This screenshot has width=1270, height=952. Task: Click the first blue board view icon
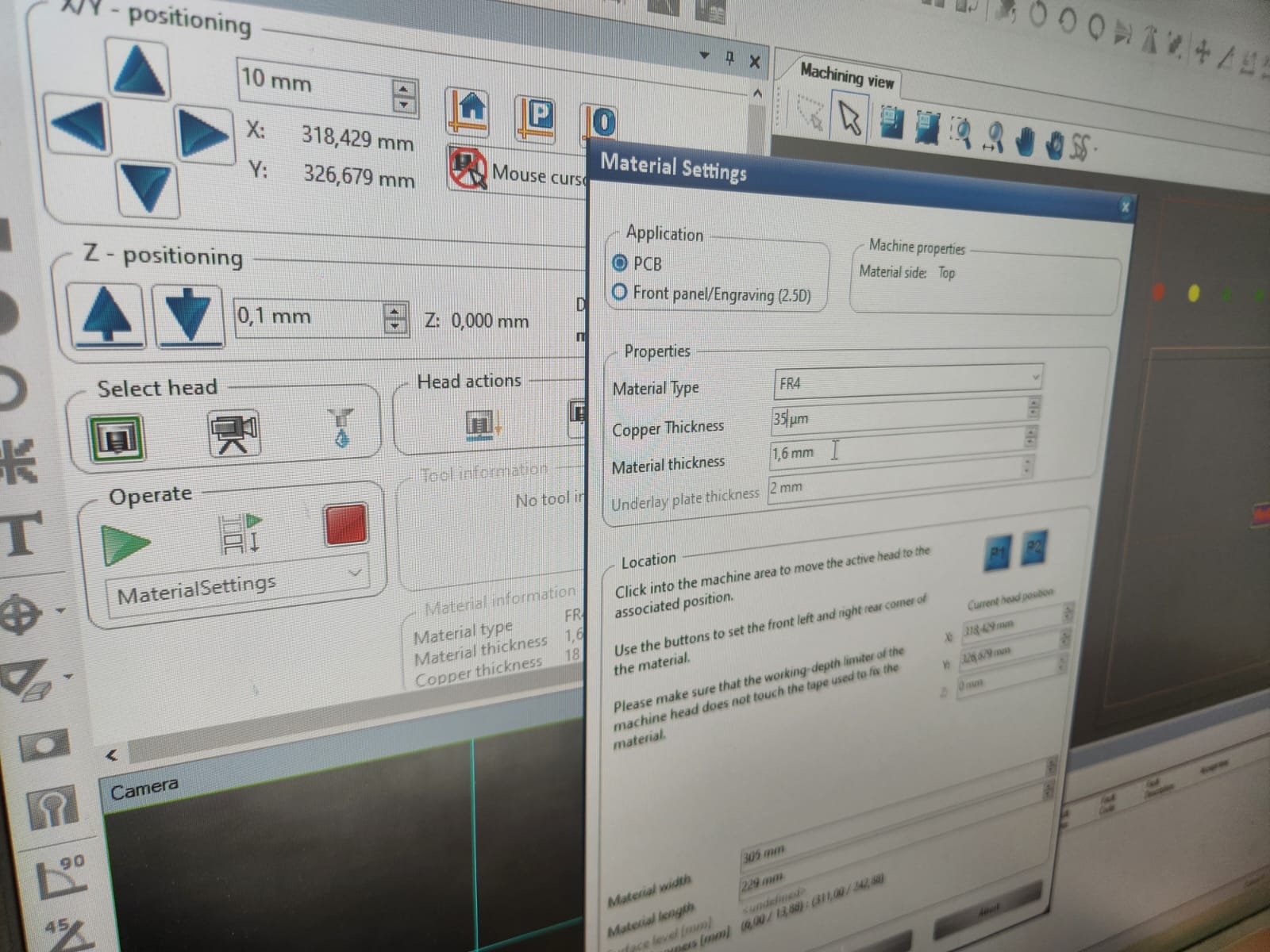point(891,123)
